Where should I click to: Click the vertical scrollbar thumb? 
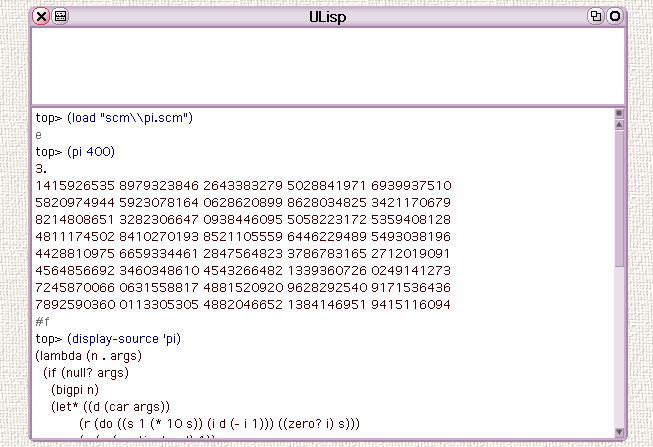coord(619,198)
